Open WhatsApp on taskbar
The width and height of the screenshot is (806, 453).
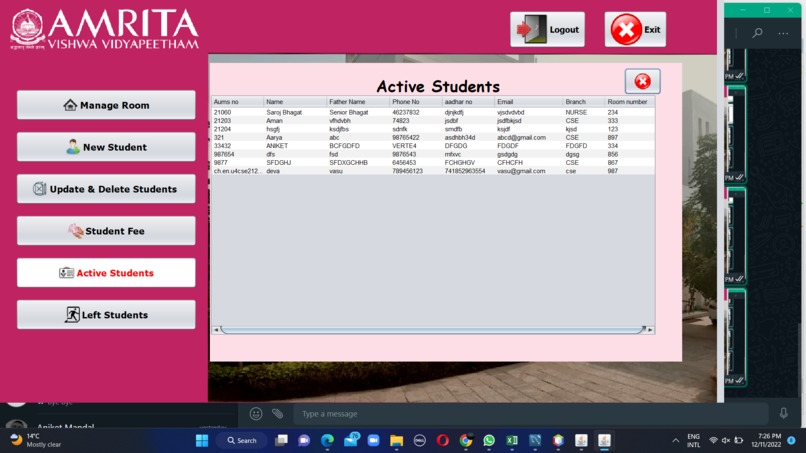tap(489, 441)
